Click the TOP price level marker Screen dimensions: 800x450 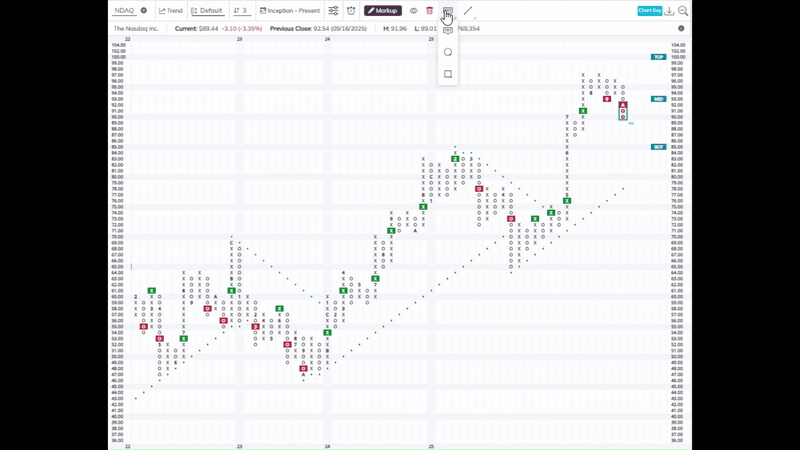point(659,57)
